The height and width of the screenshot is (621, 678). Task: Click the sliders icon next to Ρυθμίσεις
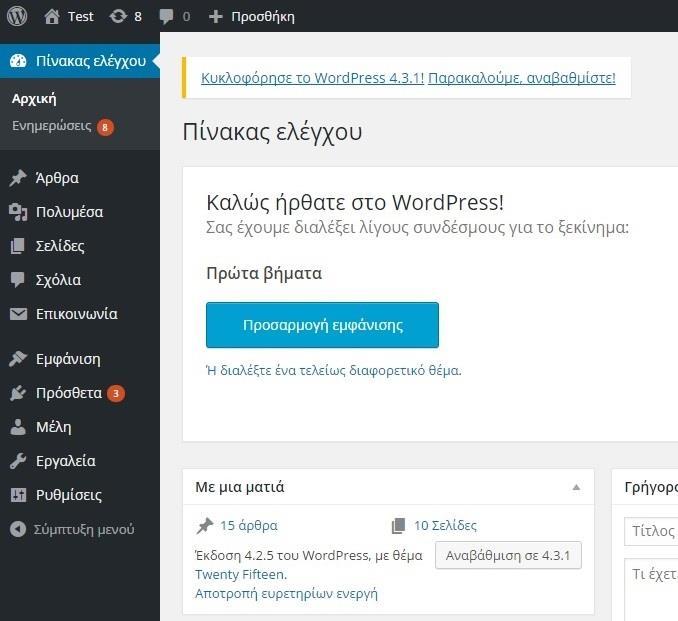[18, 495]
